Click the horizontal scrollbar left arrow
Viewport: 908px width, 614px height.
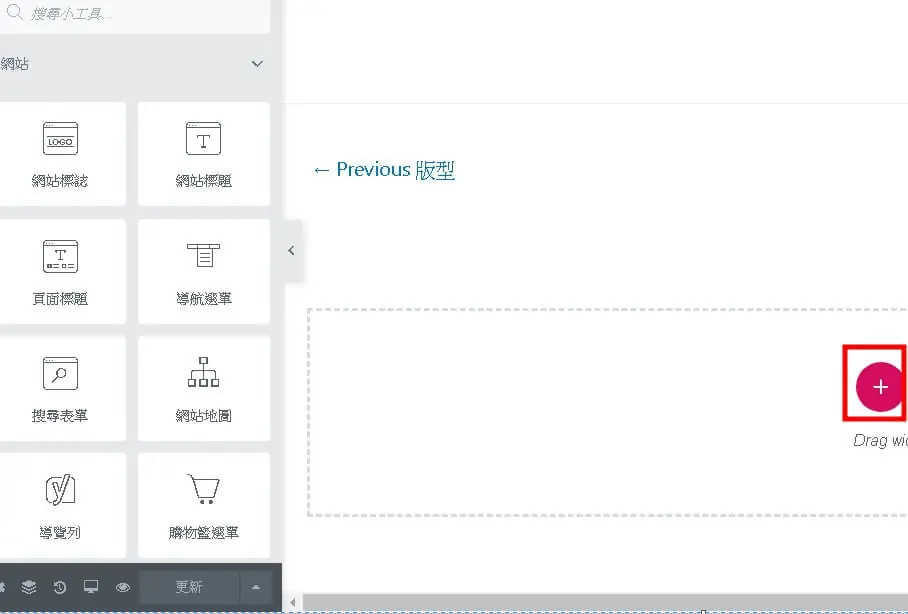point(293,602)
